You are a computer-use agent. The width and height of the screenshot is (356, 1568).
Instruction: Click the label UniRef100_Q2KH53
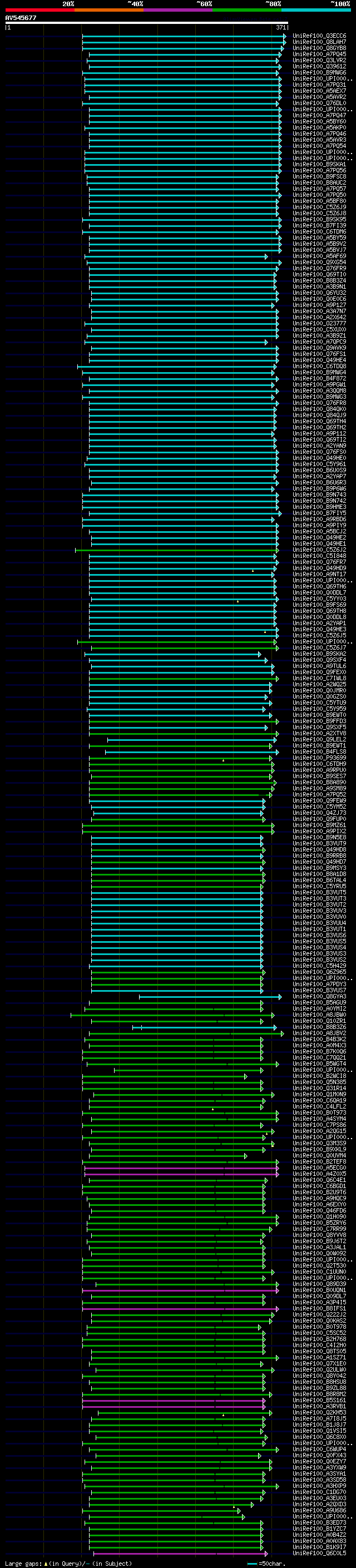[x=319, y=1413]
